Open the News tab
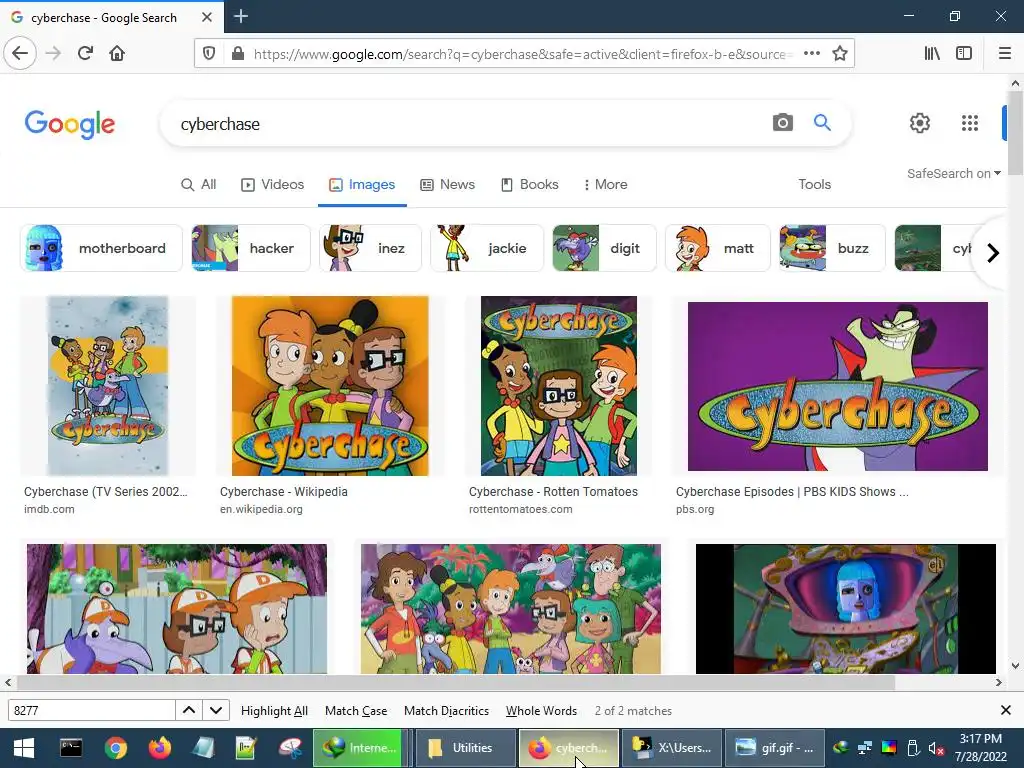1024x768 pixels. pyautogui.click(x=447, y=185)
